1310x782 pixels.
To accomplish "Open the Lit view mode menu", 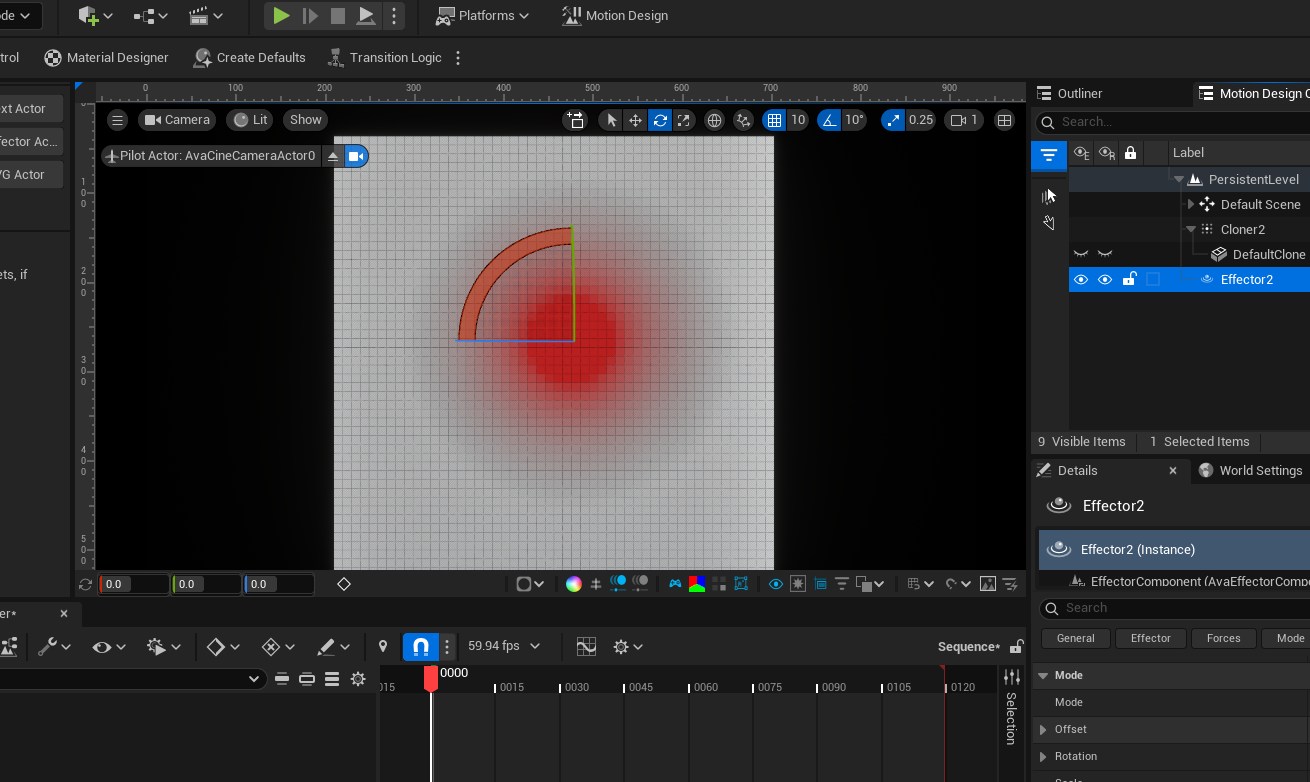I will [250, 120].
